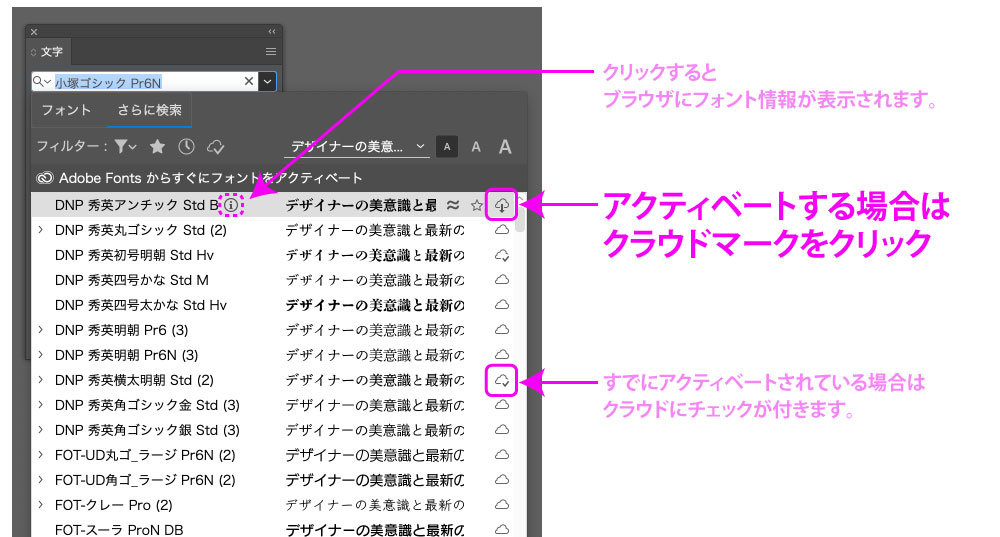This screenshot has height=537, width=1000.
Task: Activate FOT-UD丸ゴ_ラージ Pr6N cloud
Action: pyautogui.click(x=502, y=455)
